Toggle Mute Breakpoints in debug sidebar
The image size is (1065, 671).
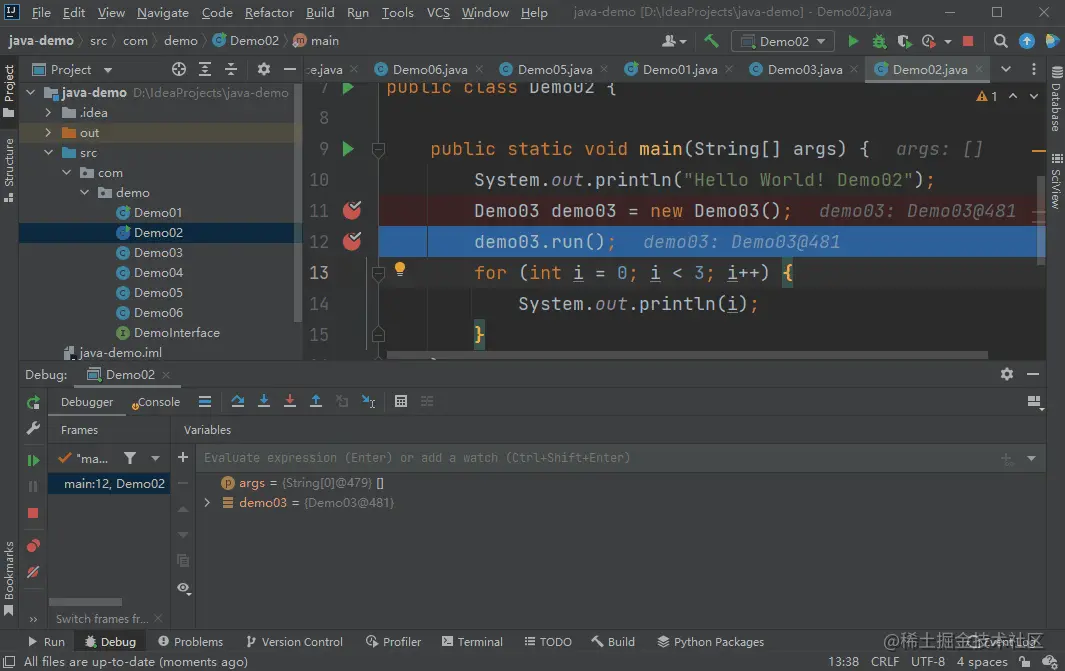click(33, 572)
